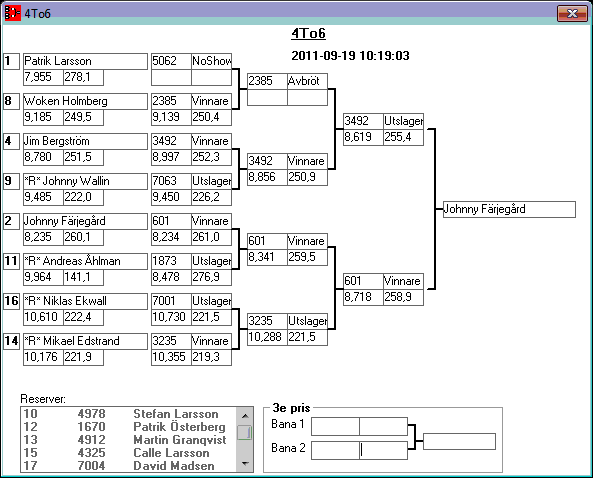Click the NoShow status cell for 5062

click(x=211, y=61)
